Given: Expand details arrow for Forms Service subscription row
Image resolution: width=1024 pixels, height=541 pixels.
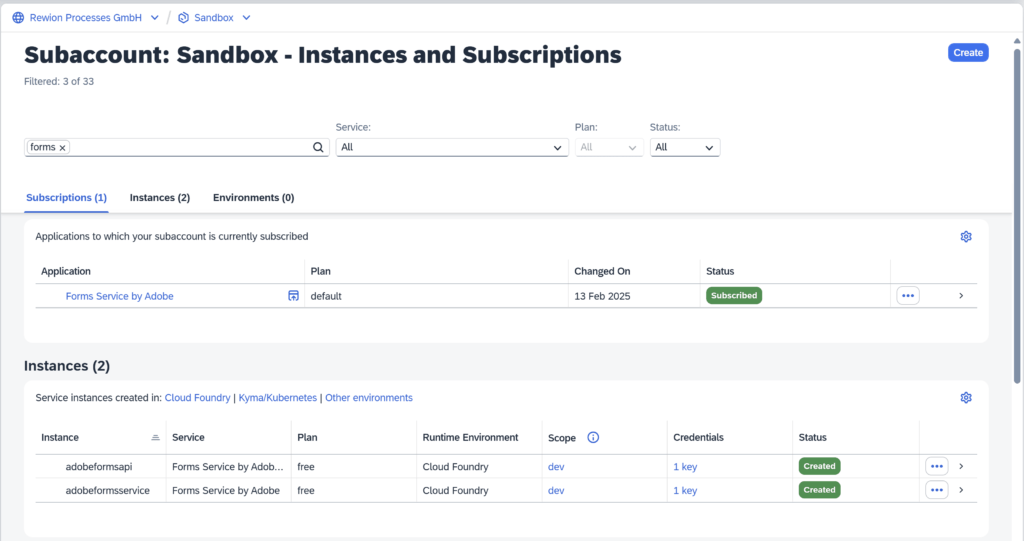Looking at the screenshot, I should point(961,296).
